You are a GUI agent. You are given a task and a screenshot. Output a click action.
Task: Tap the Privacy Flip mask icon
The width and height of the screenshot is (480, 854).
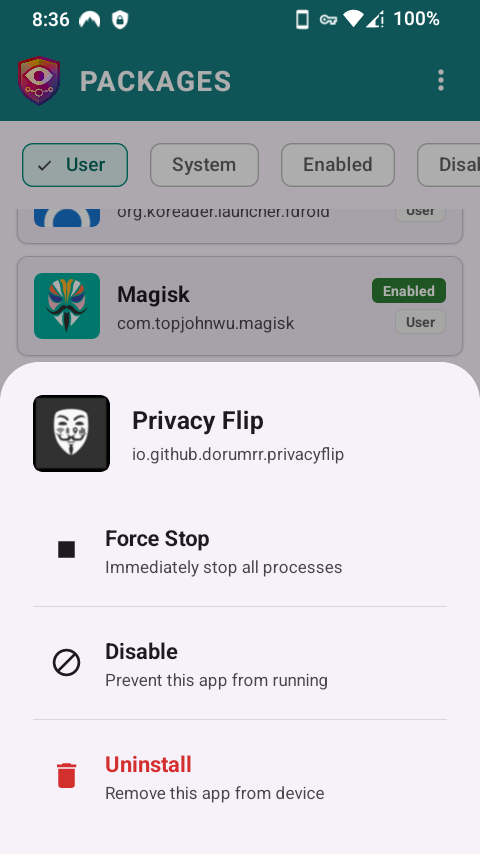tap(71, 434)
